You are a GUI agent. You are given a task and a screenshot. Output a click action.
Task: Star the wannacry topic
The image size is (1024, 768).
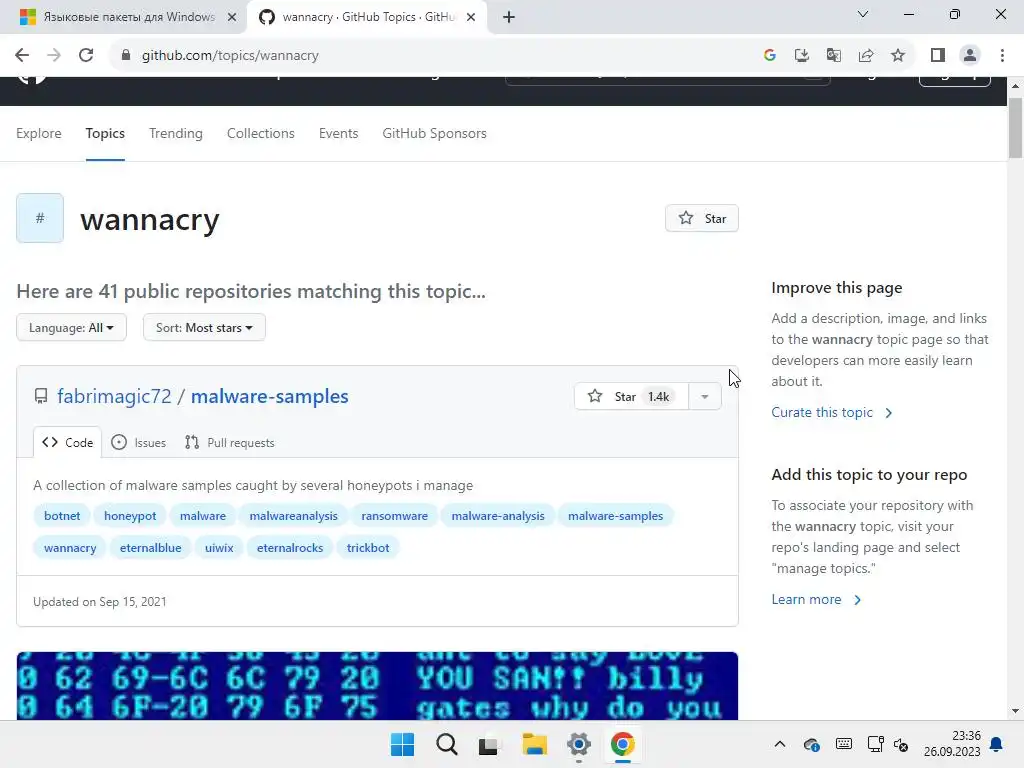click(701, 218)
